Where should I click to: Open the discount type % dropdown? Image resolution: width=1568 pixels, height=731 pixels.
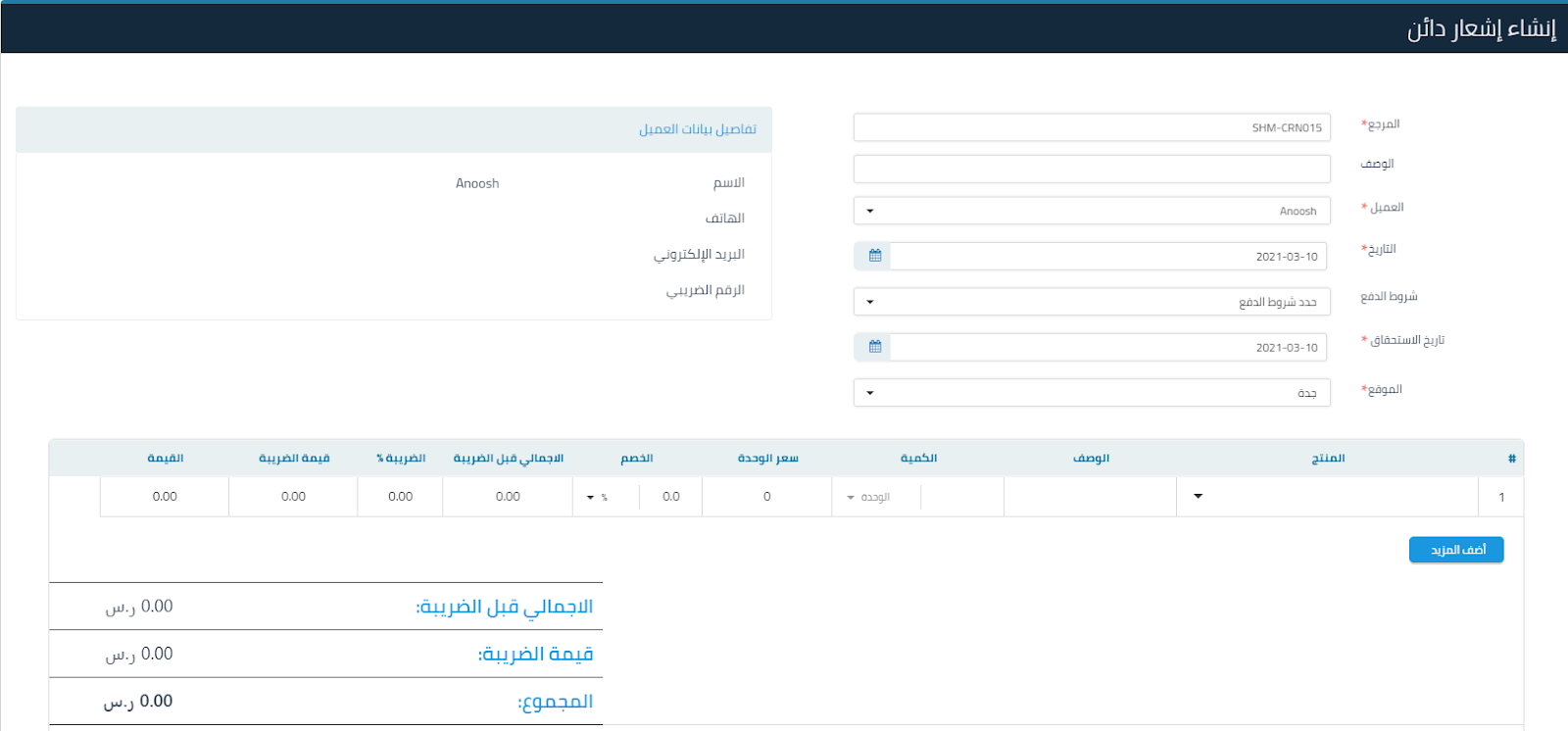click(x=597, y=498)
